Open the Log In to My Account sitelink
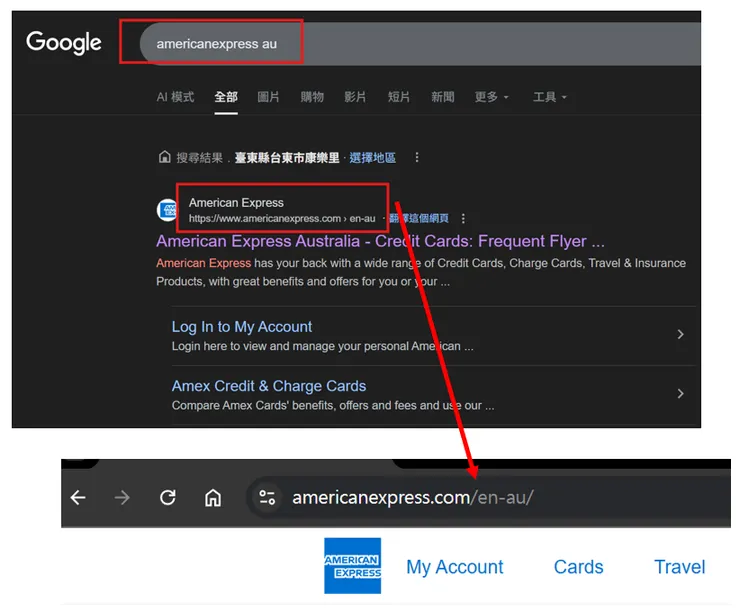The height and width of the screenshot is (609, 740). tap(242, 327)
